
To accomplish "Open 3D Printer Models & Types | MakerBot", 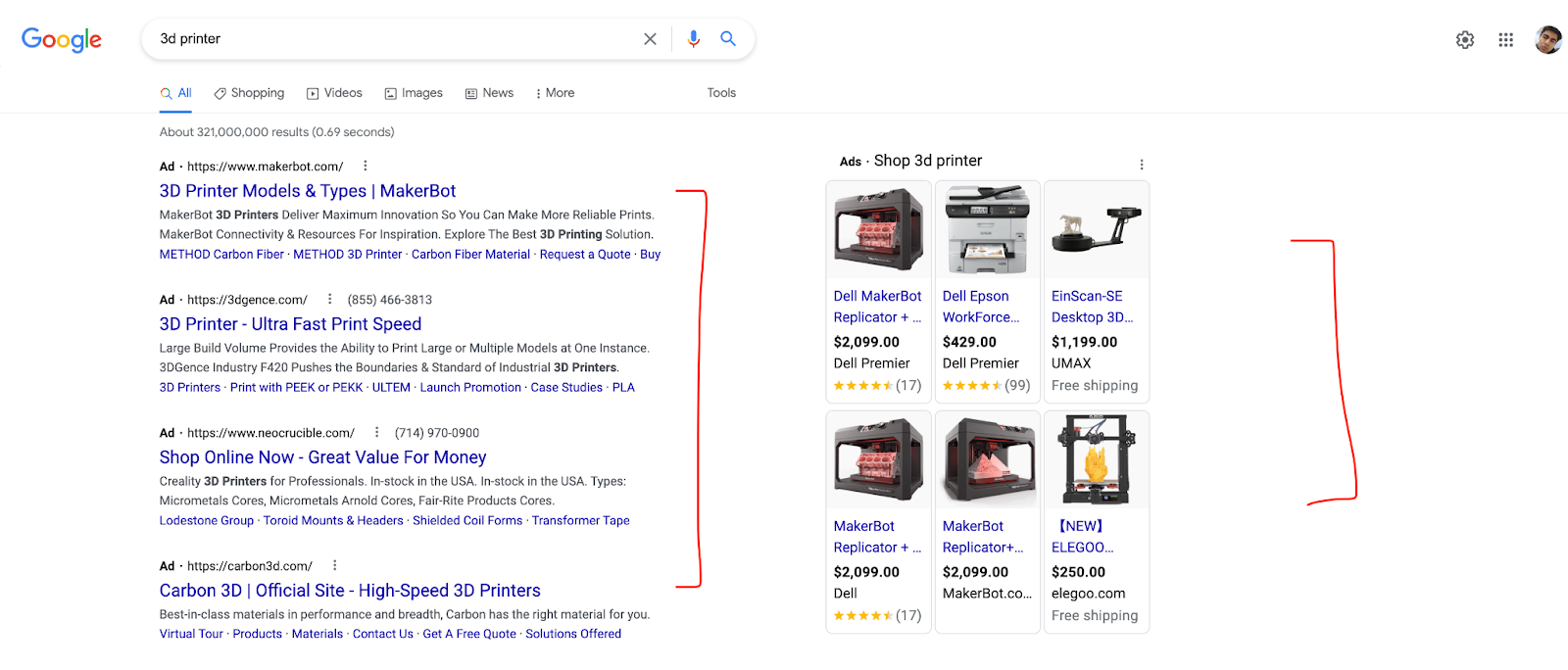I will point(308,191).
